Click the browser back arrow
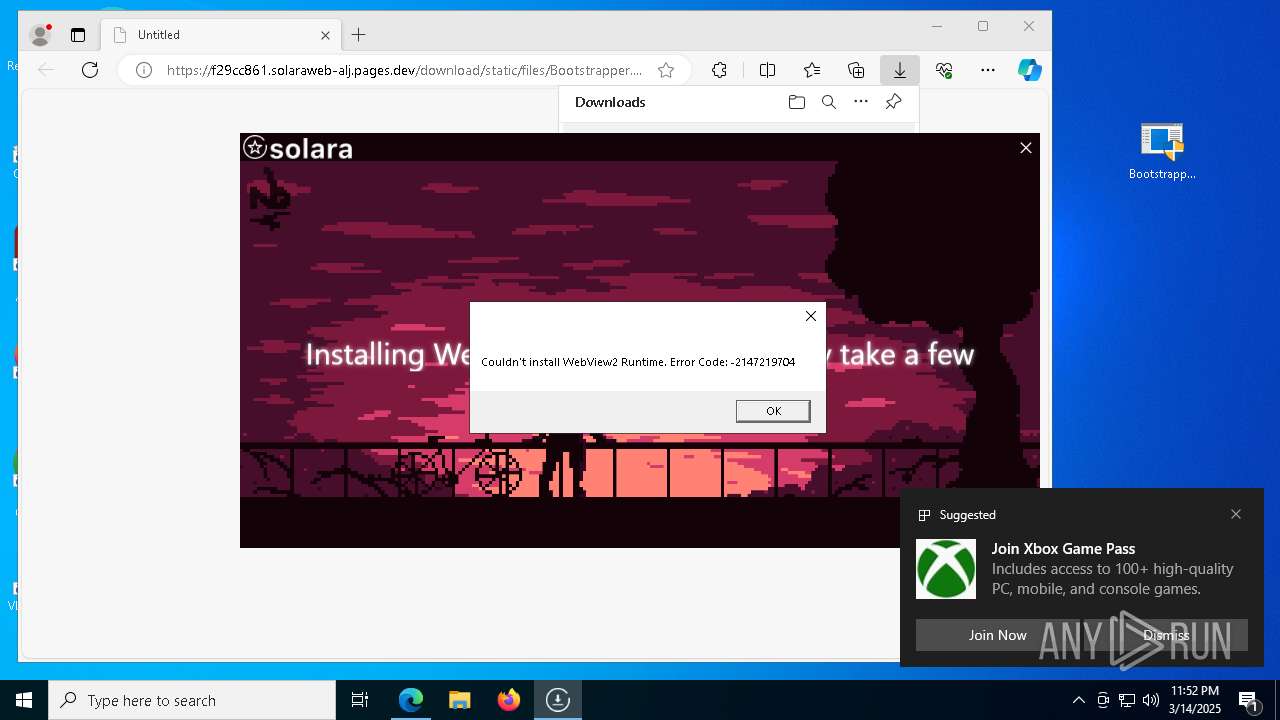The width and height of the screenshot is (1280, 720). tap(46, 70)
